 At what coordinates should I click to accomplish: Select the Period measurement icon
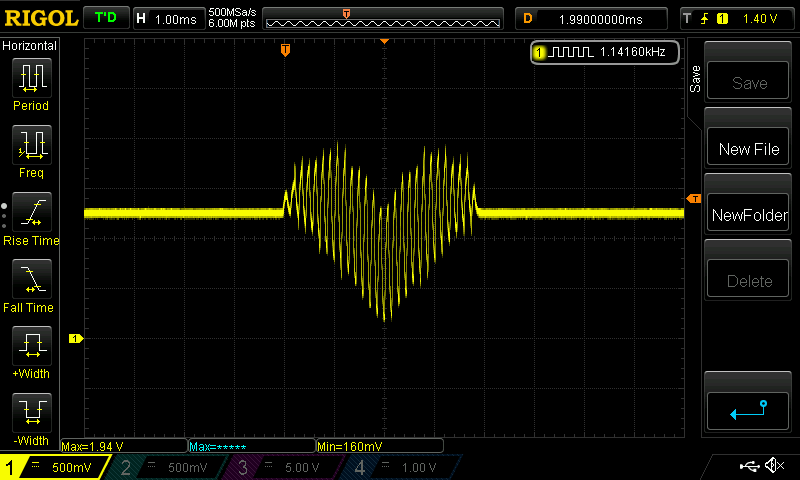(32, 77)
